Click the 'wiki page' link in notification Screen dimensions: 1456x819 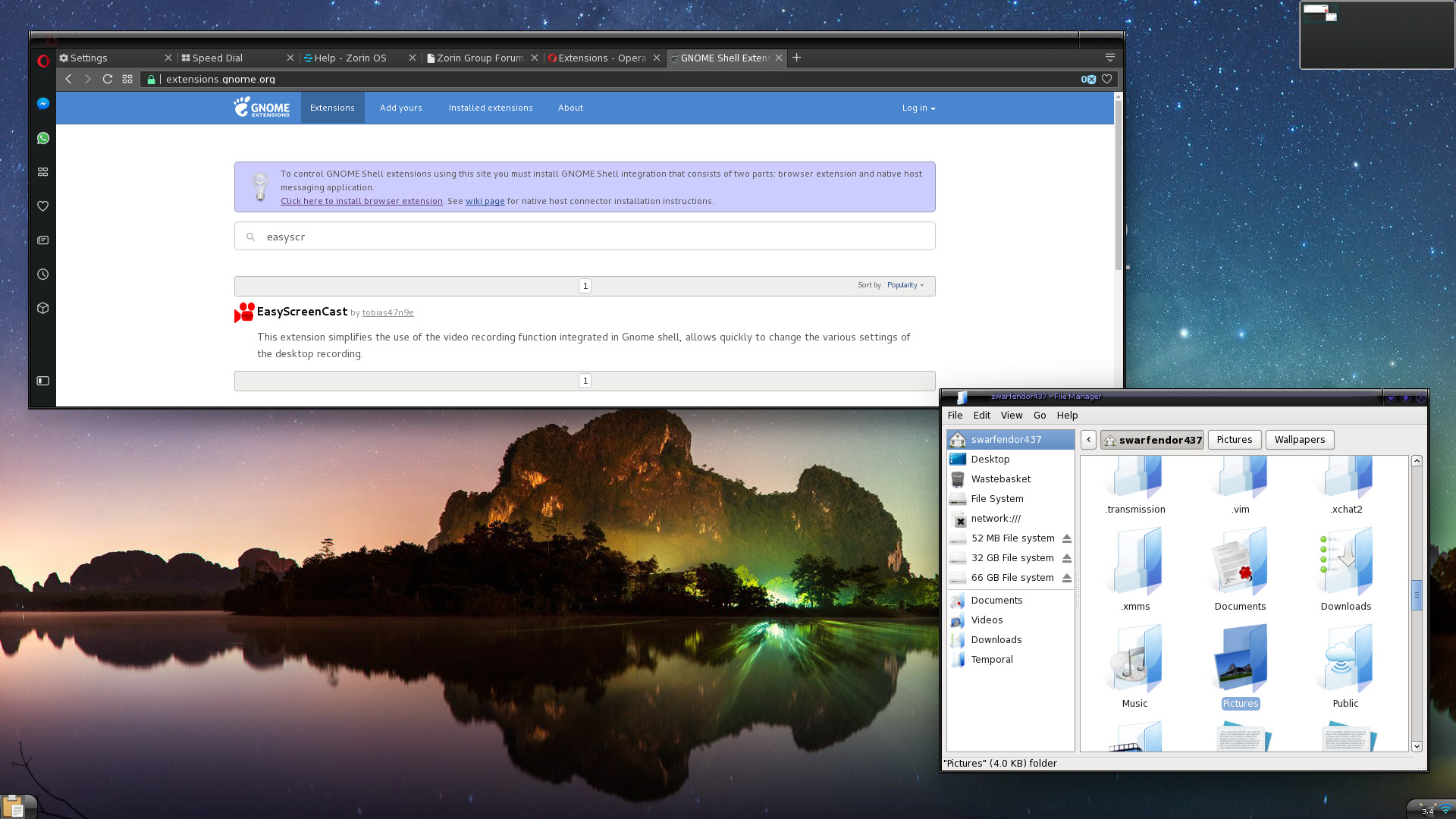pyautogui.click(x=485, y=201)
